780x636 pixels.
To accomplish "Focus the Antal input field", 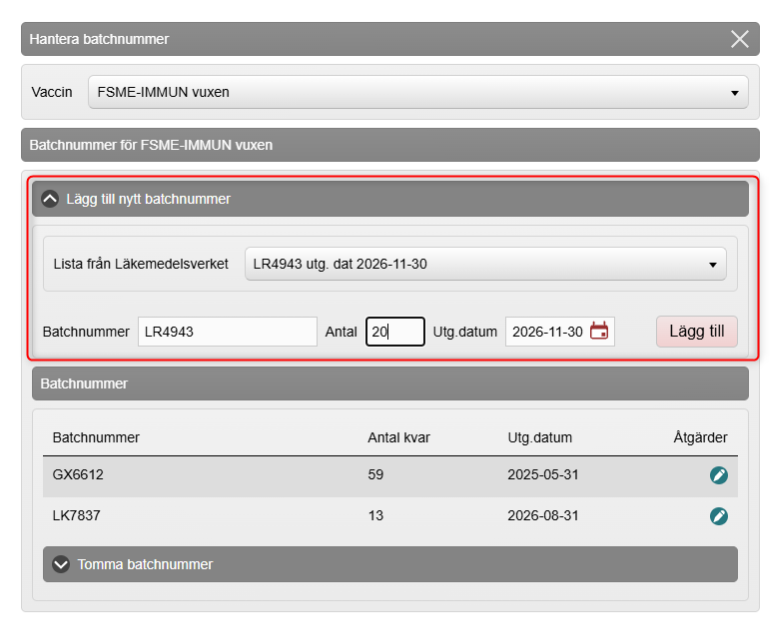I will point(394,332).
